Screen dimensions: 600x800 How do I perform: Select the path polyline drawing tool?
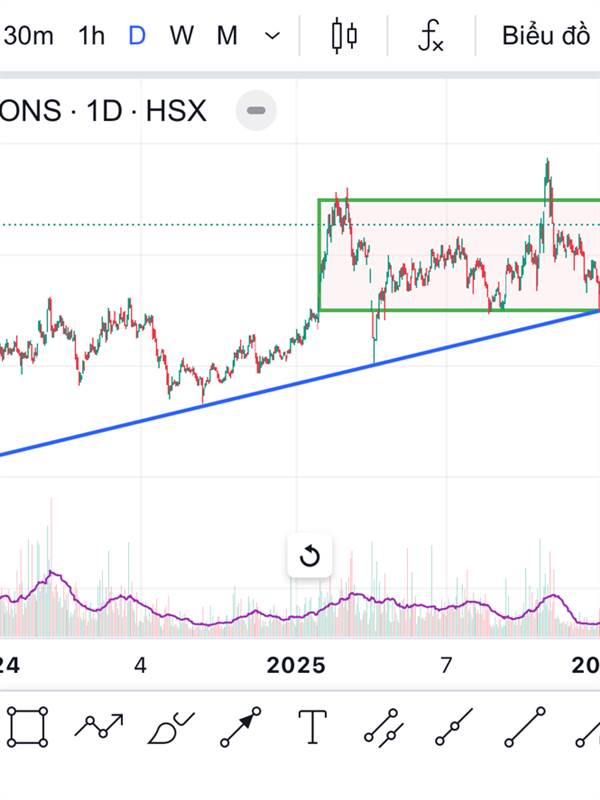[x=99, y=726]
